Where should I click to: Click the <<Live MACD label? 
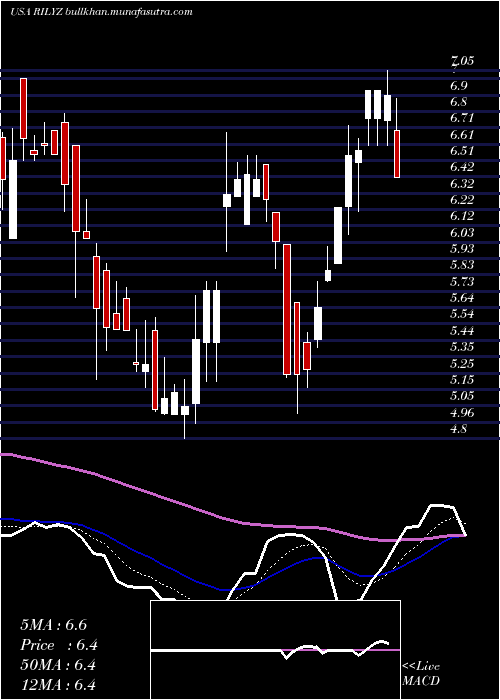coord(421,674)
